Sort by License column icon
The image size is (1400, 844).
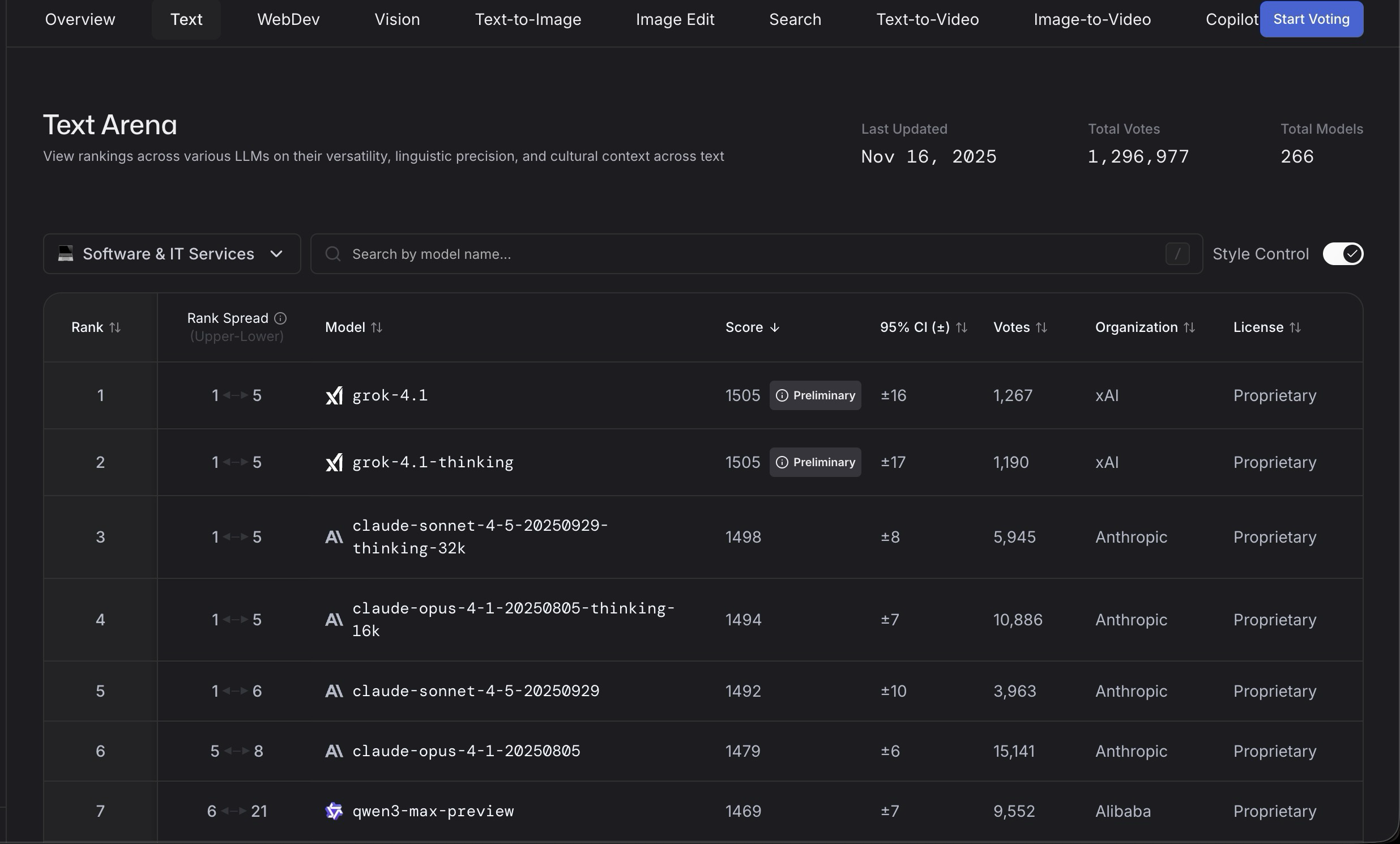click(x=1295, y=327)
